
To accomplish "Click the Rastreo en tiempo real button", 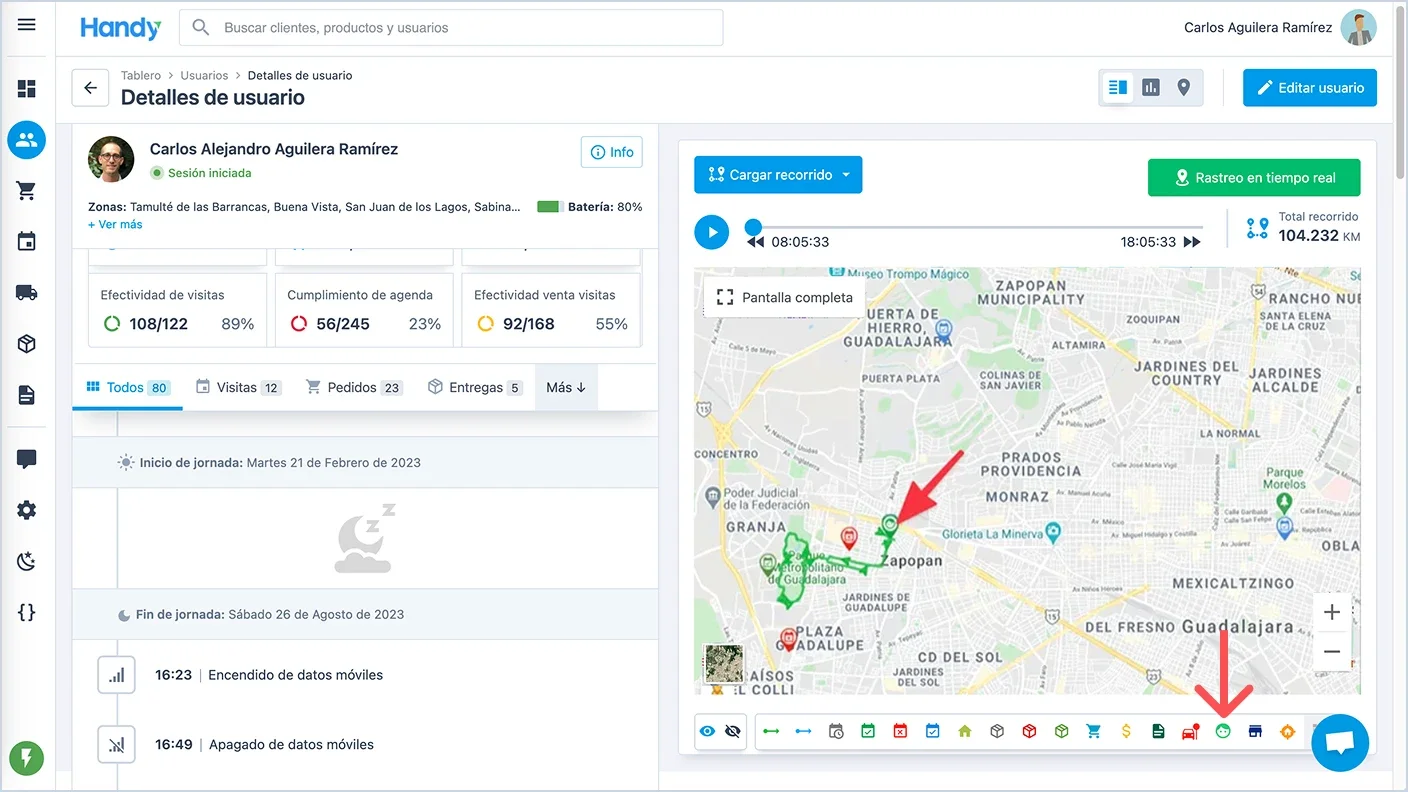I will pyautogui.click(x=1254, y=177).
